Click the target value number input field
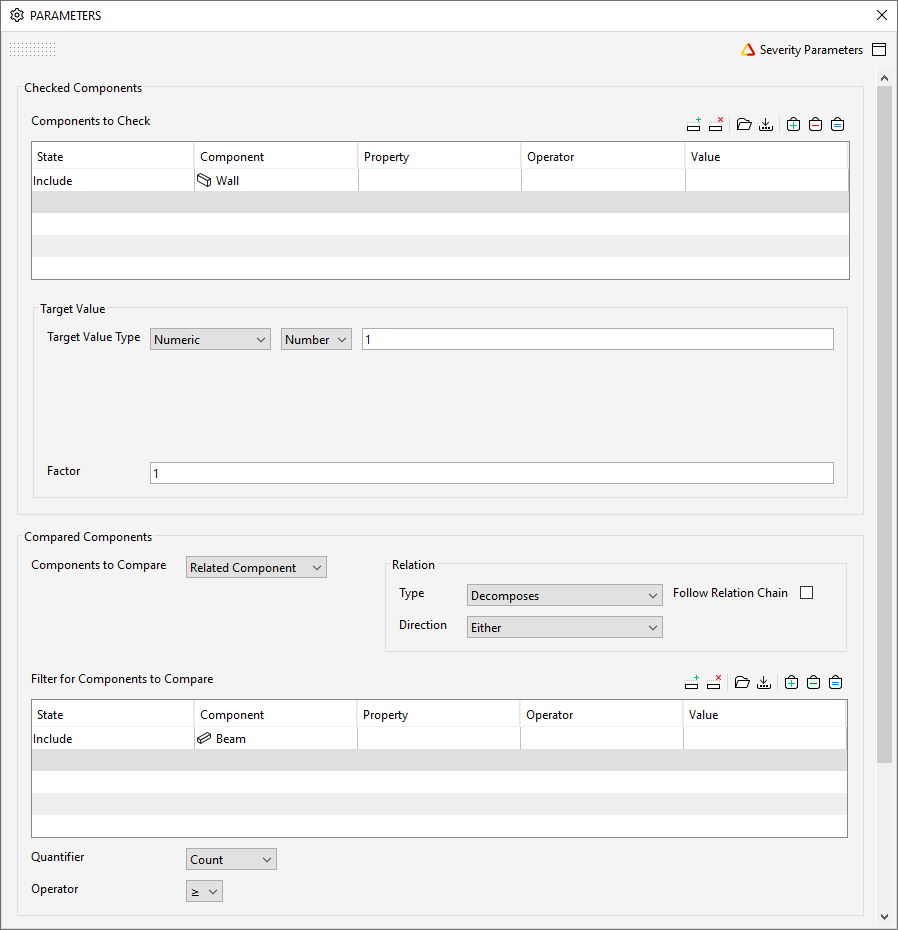The height and width of the screenshot is (930, 898). click(x=598, y=339)
